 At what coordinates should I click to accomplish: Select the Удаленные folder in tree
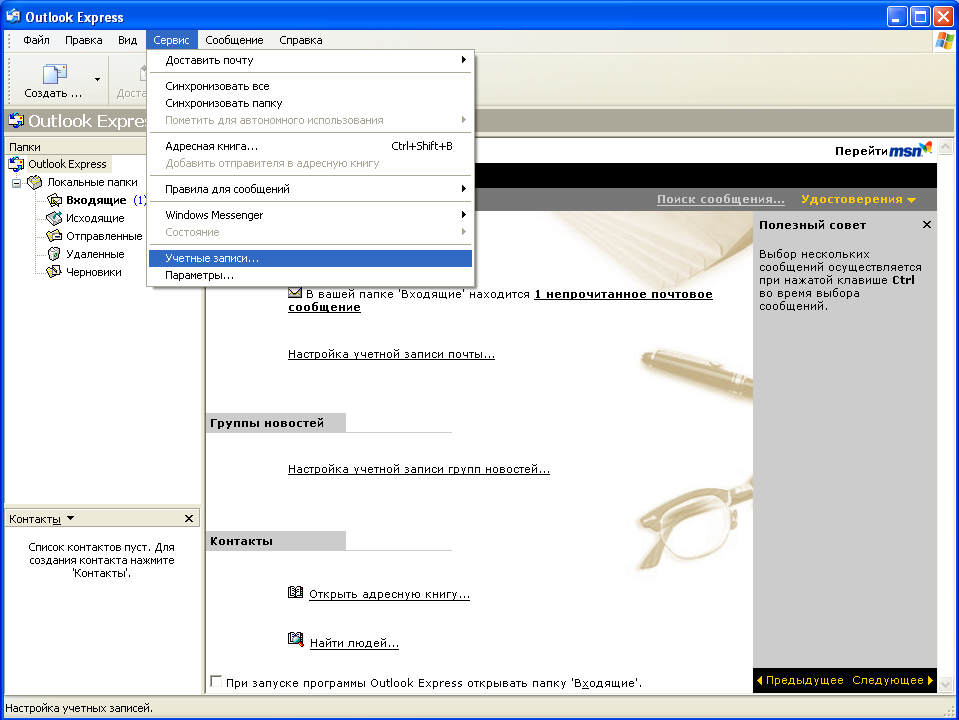tap(95, 254)
